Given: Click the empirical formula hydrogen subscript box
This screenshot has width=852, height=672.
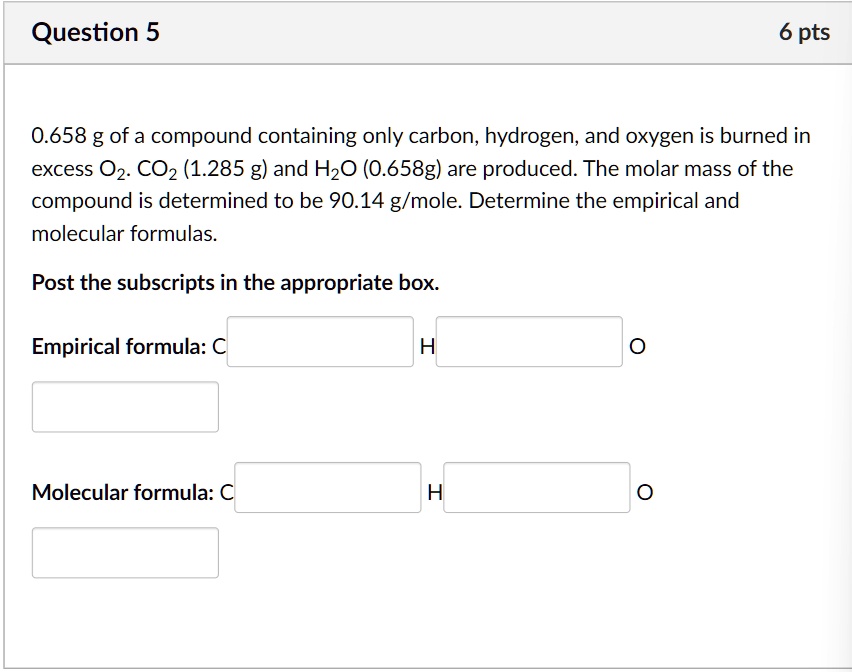Looking at the screenshot, I should [528, 341].
